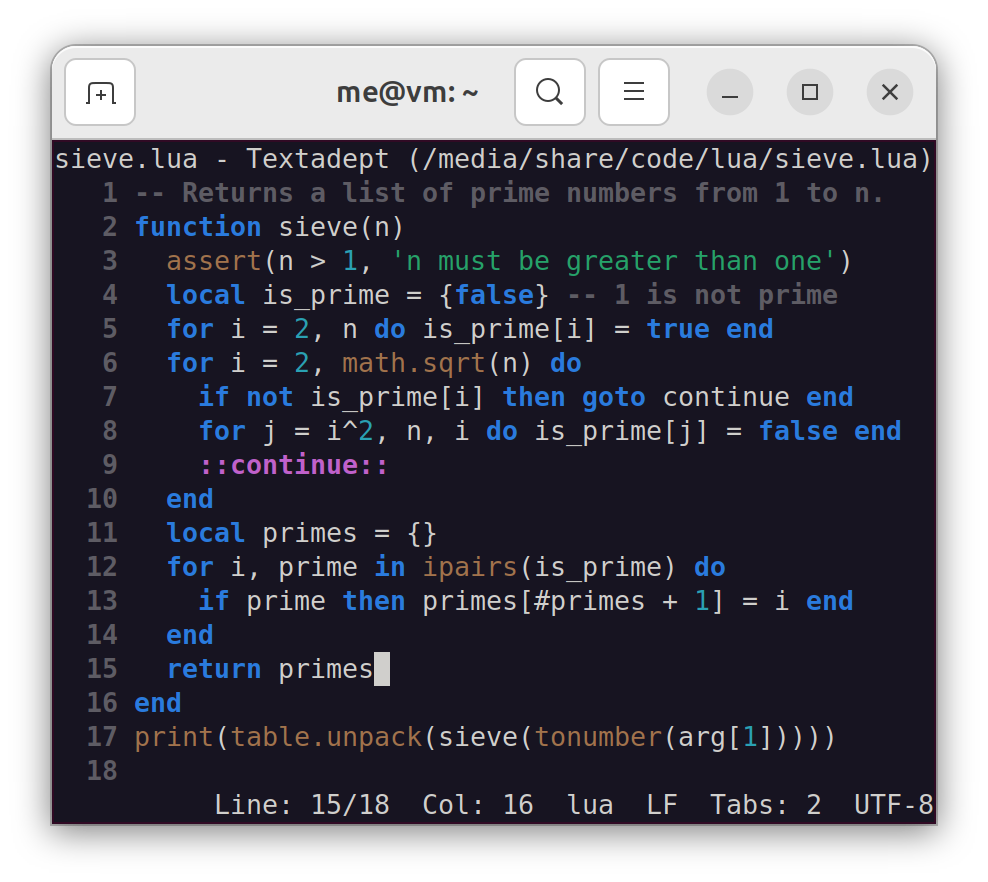Click 'true' on line 5
Screen dimensions: 988x882
[x=678, y=329]
